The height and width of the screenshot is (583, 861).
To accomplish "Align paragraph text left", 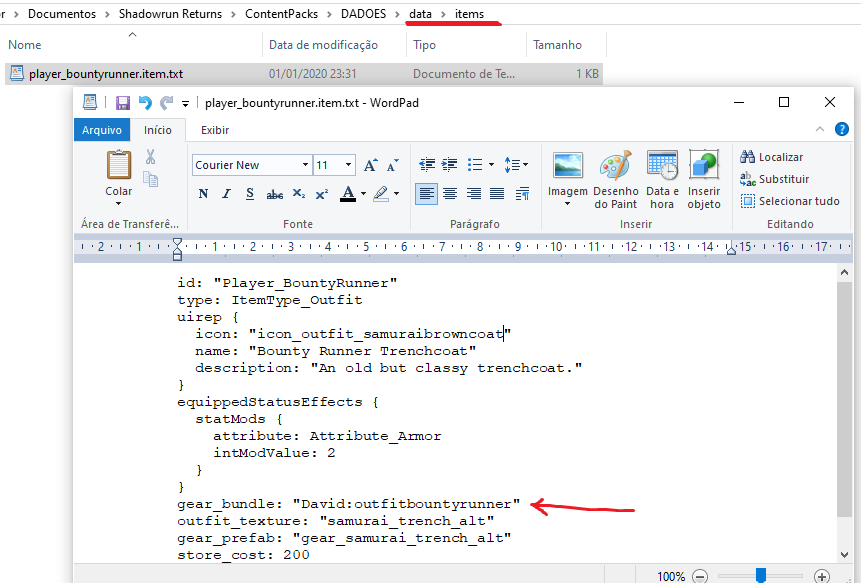I will click(427, 194).
